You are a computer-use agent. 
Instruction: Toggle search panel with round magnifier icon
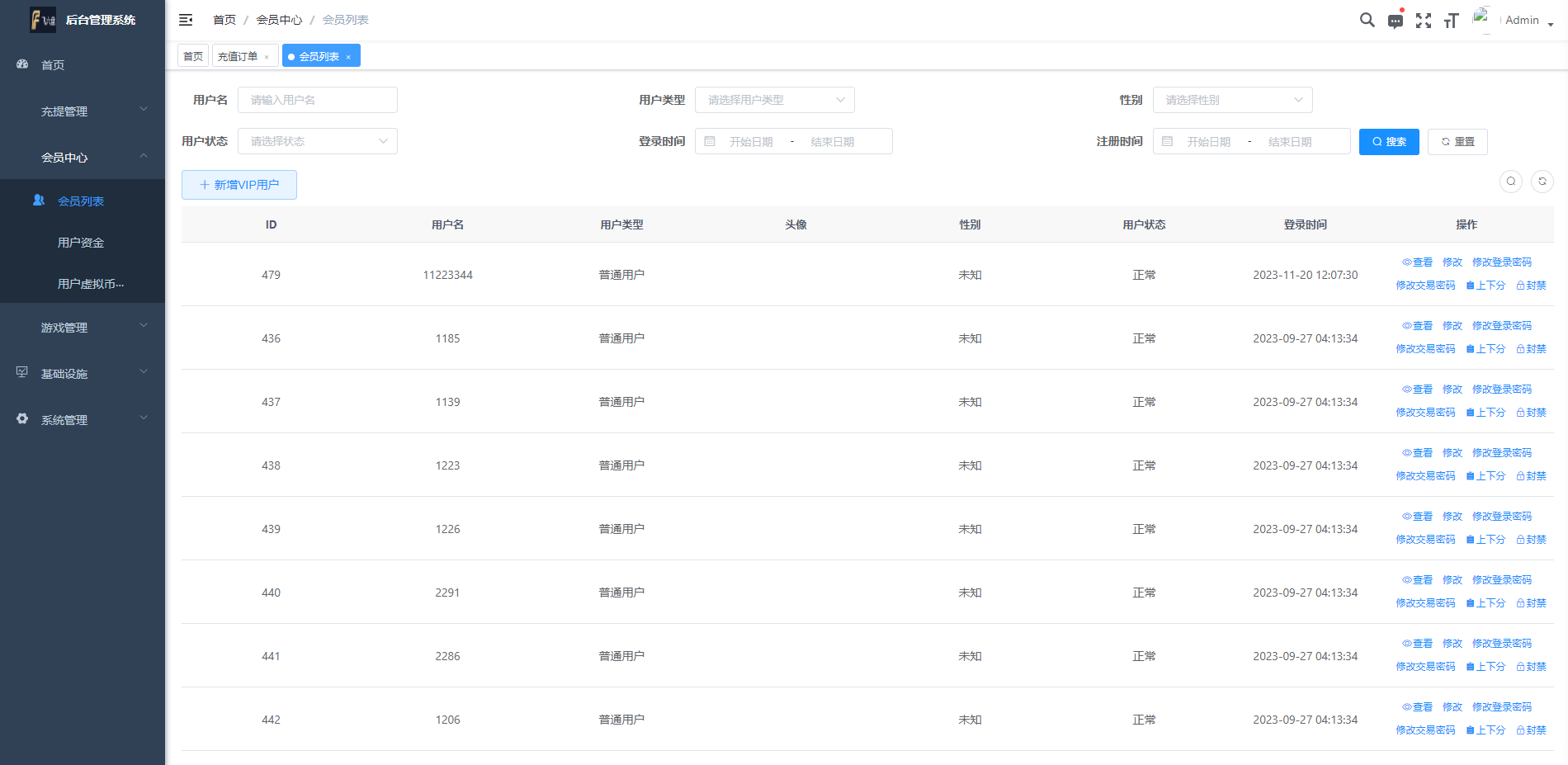(x=1510, y=182)
